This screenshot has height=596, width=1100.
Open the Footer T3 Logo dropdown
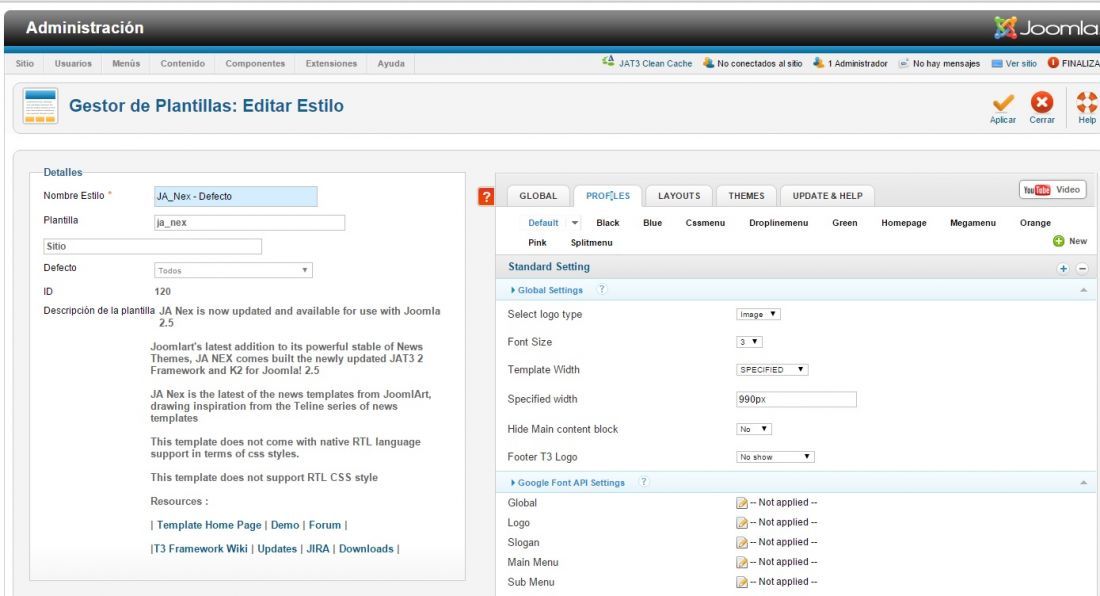click(x=775, y=456)
